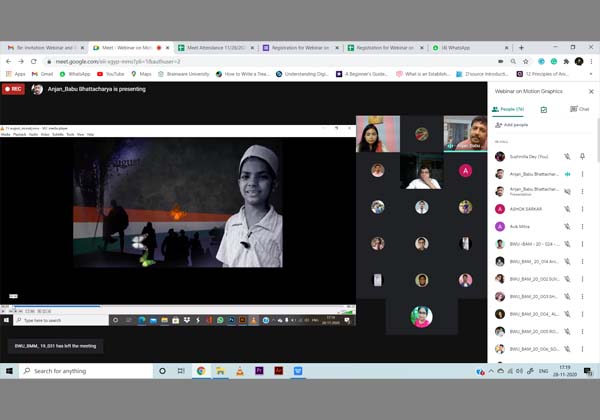Close the Webinar on Motion Graphics panel
Viewport: 600px width, 420px height.
point(591,91)
